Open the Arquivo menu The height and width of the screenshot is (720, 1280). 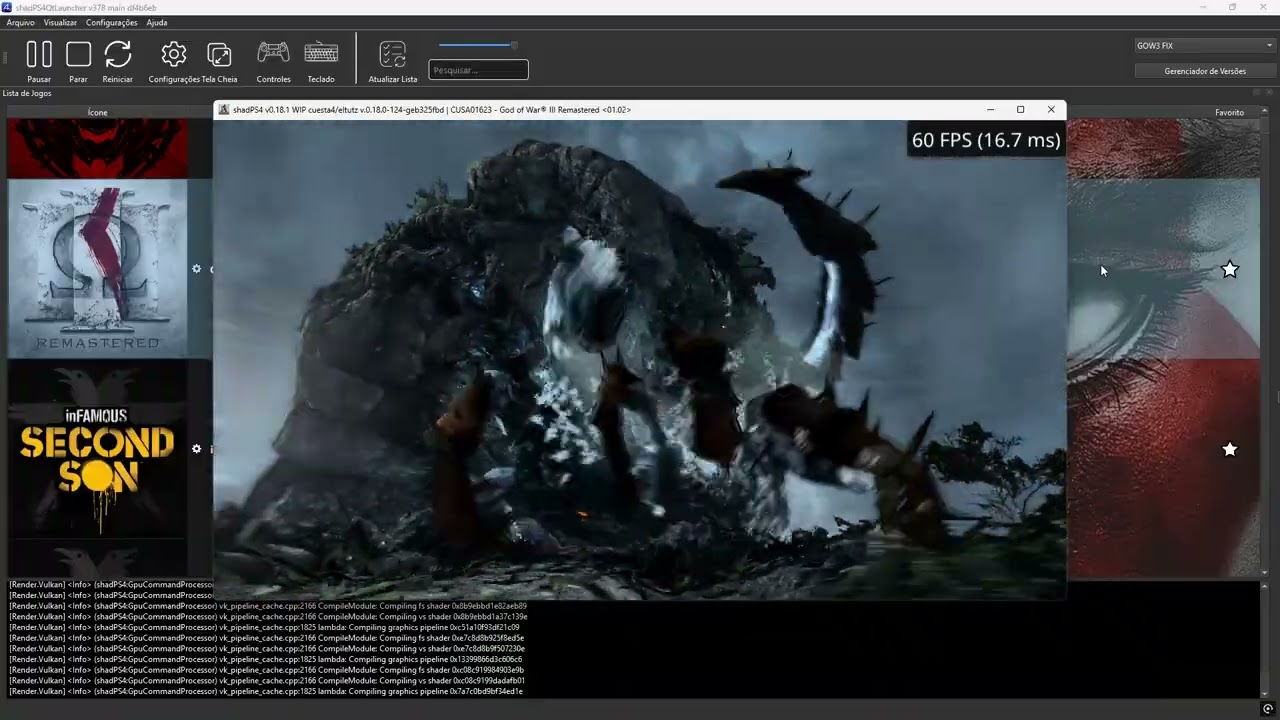(x=20, y=22)
